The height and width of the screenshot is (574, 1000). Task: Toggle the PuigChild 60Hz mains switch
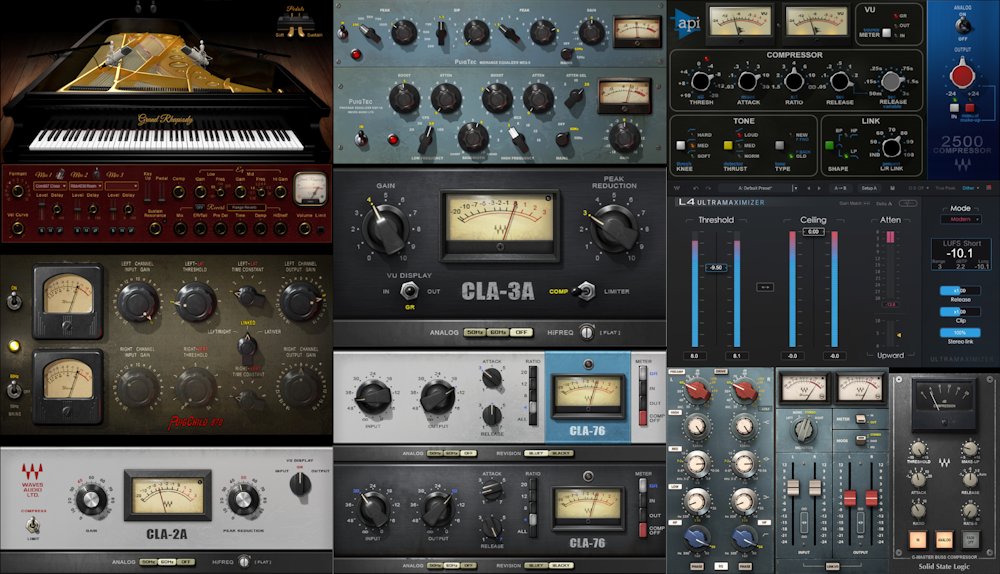(13, 388)
